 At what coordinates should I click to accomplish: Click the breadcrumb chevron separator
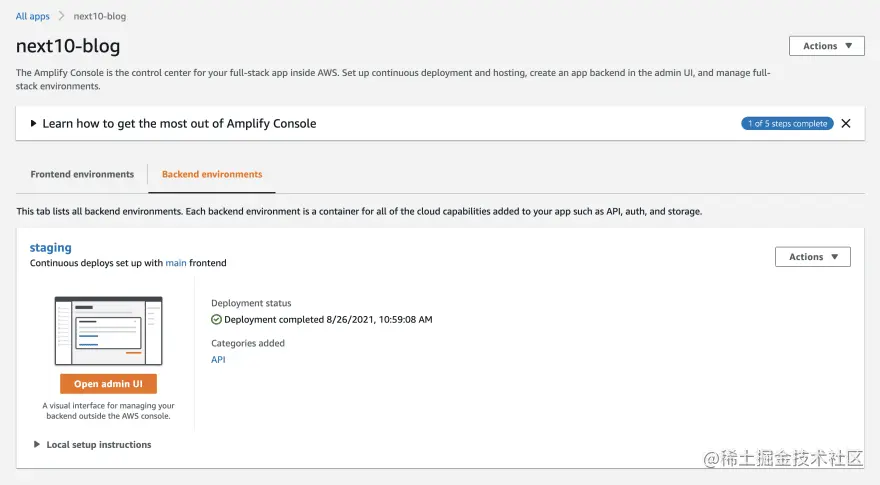[x=61, y=16]
